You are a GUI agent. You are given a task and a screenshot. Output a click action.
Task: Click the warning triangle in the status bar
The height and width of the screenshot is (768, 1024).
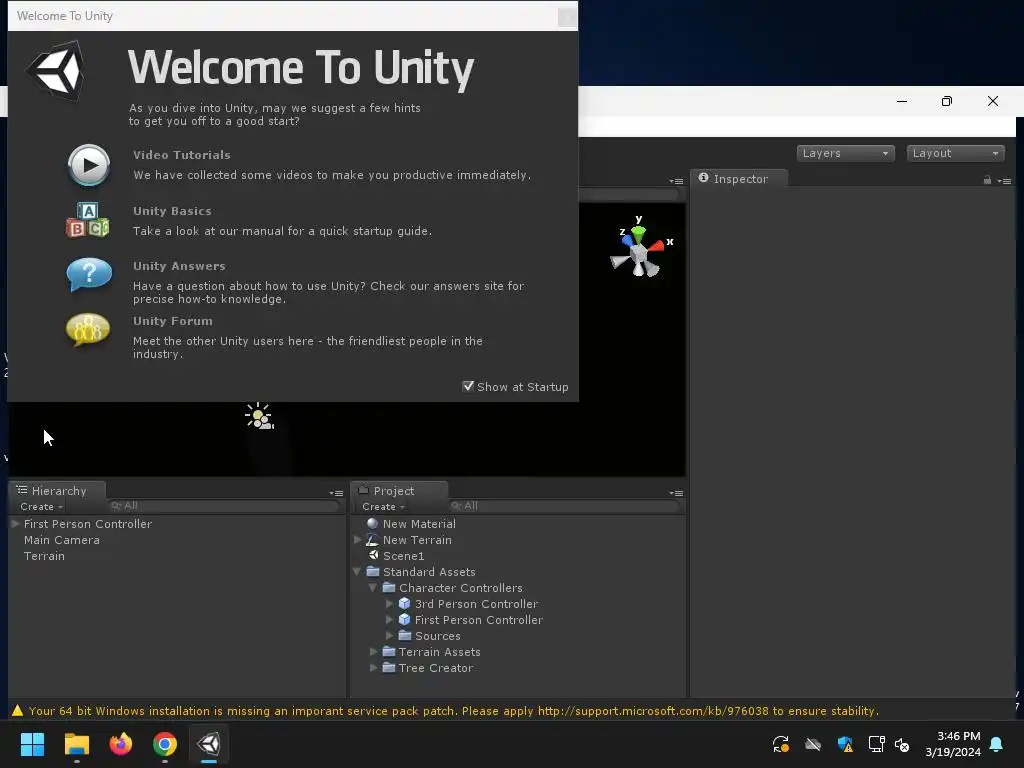click(x=18, y=711)
